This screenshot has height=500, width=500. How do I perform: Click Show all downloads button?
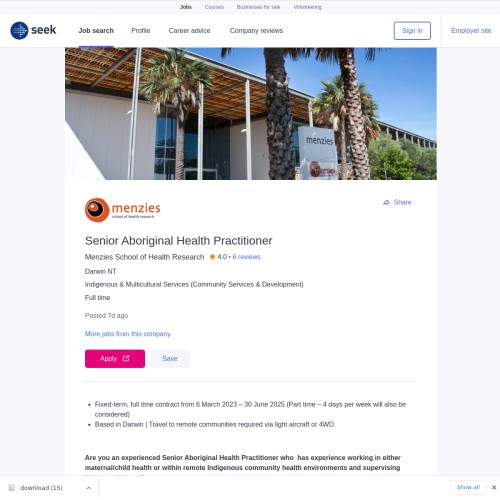click(468, 487)
